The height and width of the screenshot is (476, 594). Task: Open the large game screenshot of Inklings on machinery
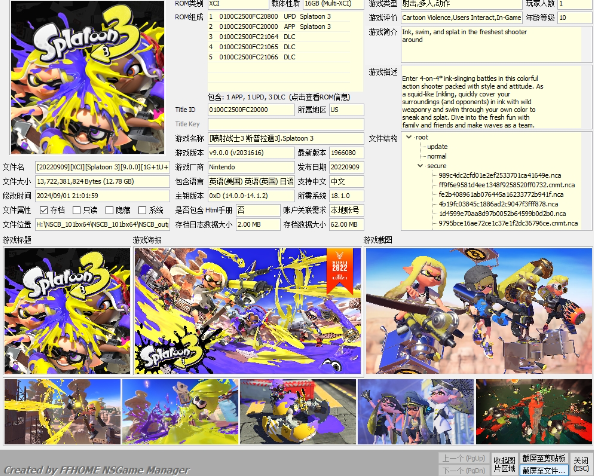click(479, 311)
